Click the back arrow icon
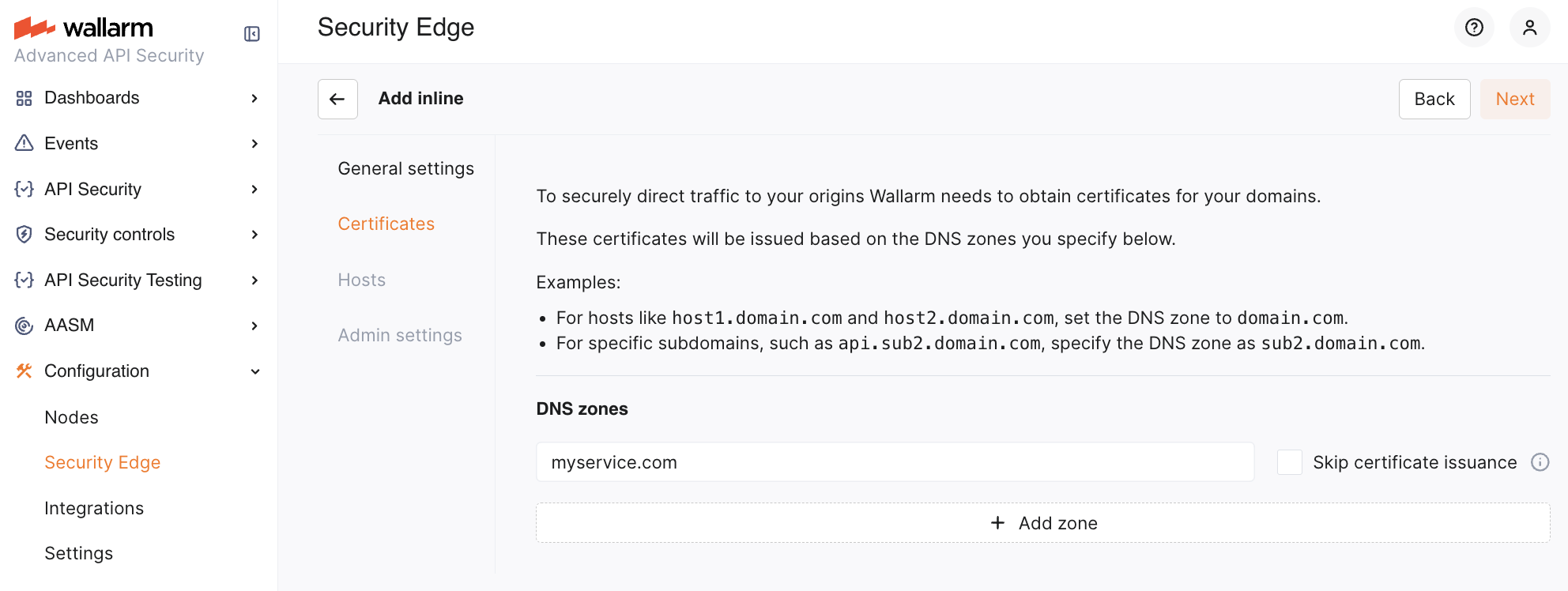Screen dimensions: 1568x591 pyautogui.click(x=337, y=99)
